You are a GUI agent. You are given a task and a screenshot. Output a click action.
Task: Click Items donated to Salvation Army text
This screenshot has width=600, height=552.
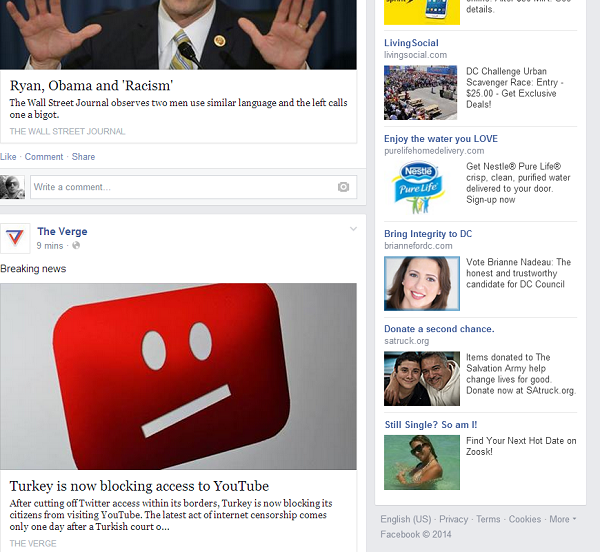pyautogui.click(x=521, y=374)
